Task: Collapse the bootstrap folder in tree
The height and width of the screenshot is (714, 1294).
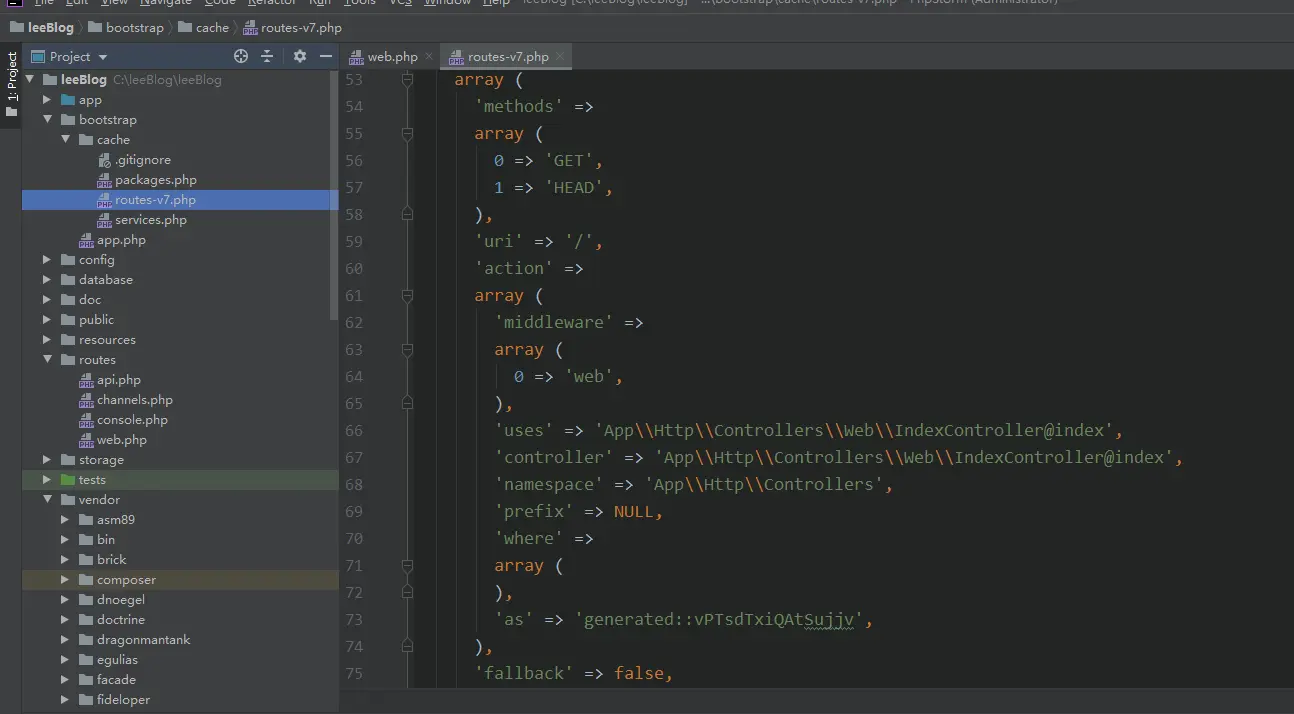Action: click(x=47, y=120)
